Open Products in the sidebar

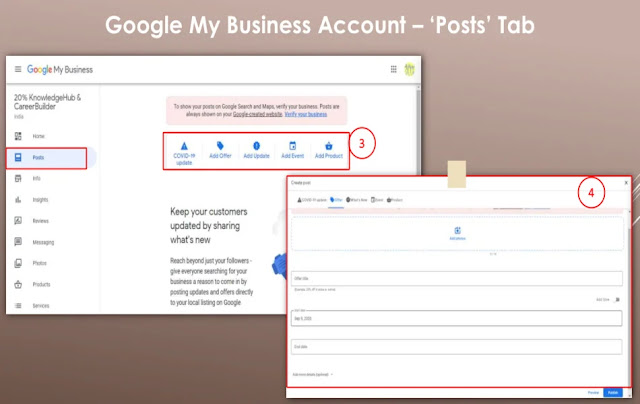click(x=41, y=284)
